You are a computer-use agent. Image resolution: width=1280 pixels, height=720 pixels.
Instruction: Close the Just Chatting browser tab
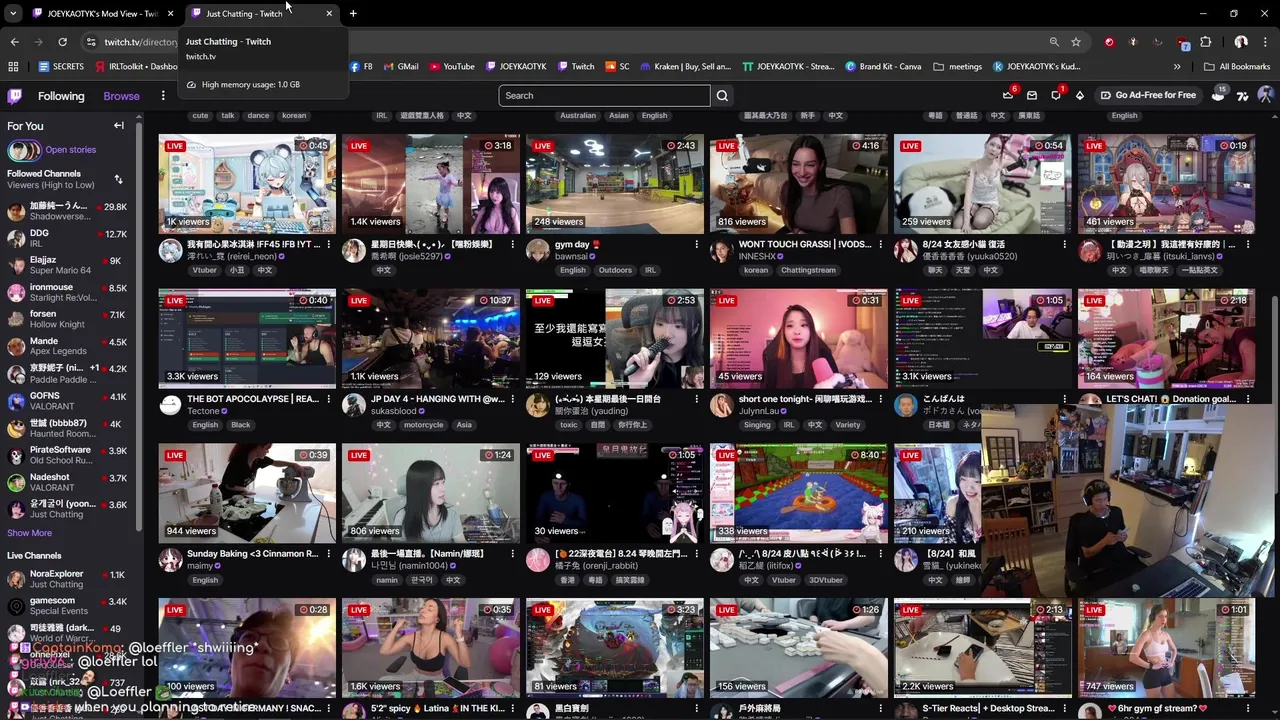(x=329, y=14)
